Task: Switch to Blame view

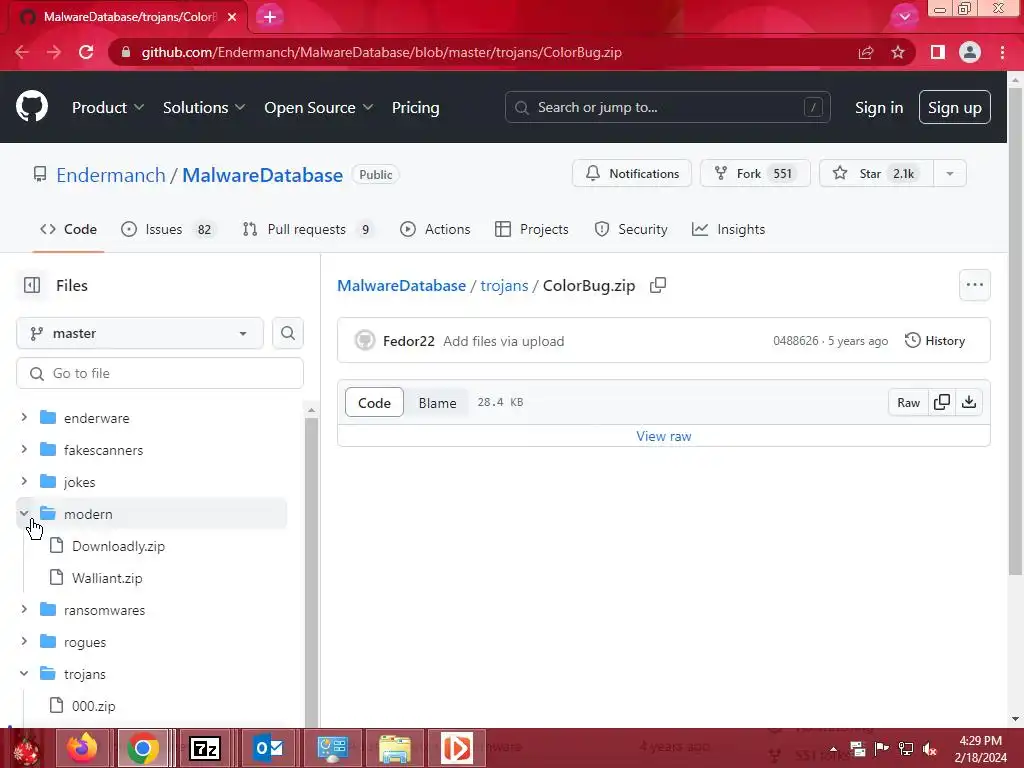Action: (437, 403)
